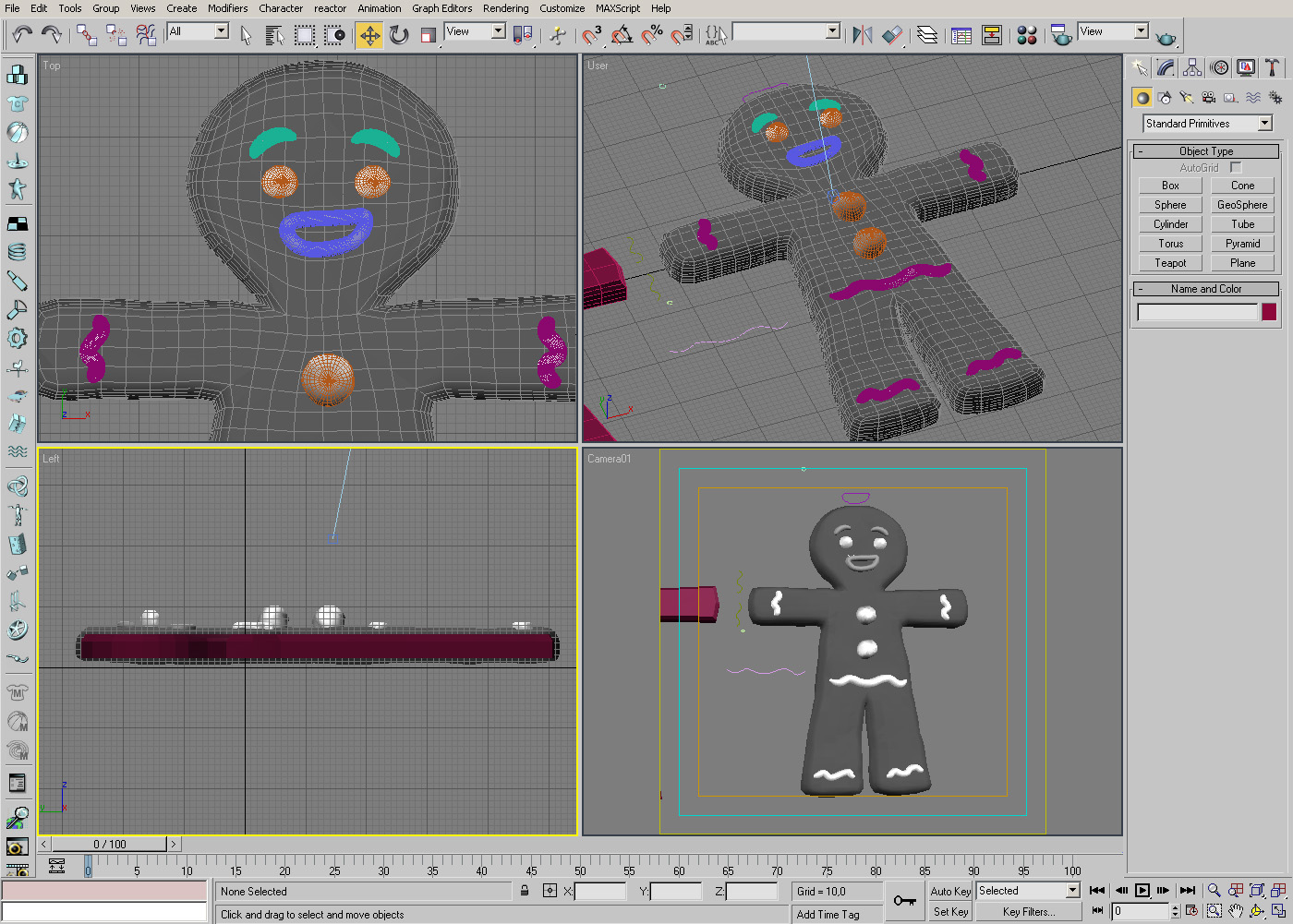Click the Undo arrow icon
Image resolution: width=1293 pixels, height=924 pixels.
tap(22, 35)
